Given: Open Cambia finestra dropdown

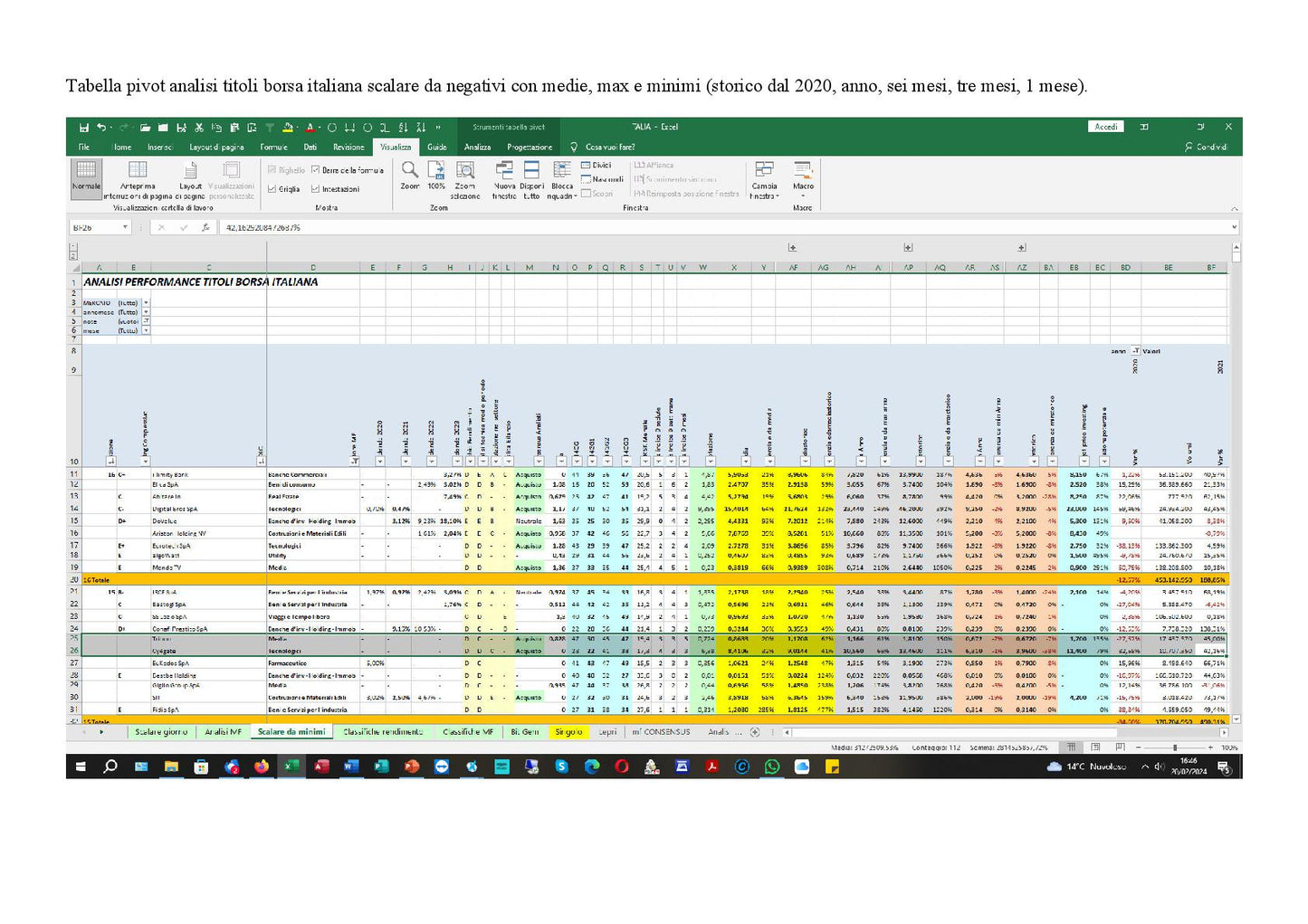Looking at the screenshot, I should click(764, 180).
